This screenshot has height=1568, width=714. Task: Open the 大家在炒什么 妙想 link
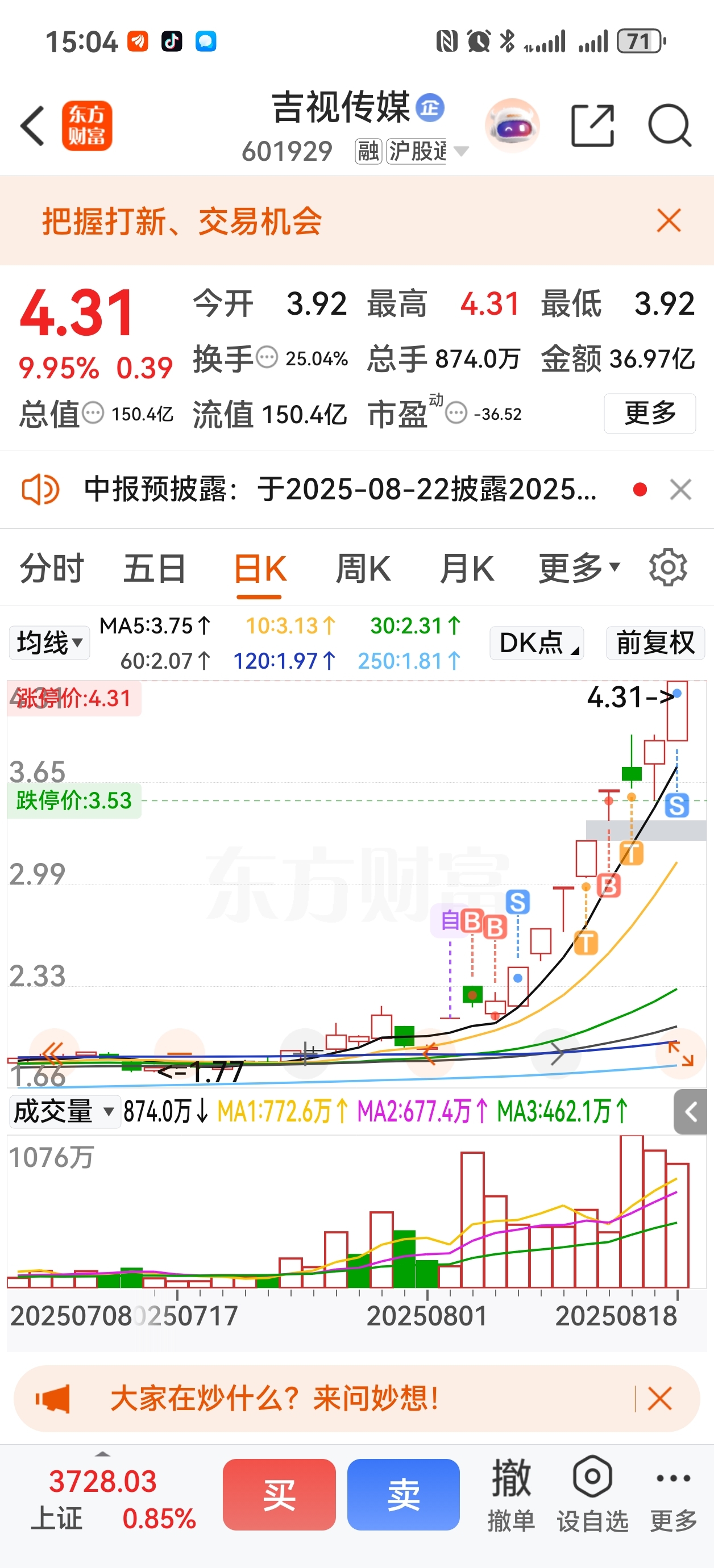tap(275, 1399)
